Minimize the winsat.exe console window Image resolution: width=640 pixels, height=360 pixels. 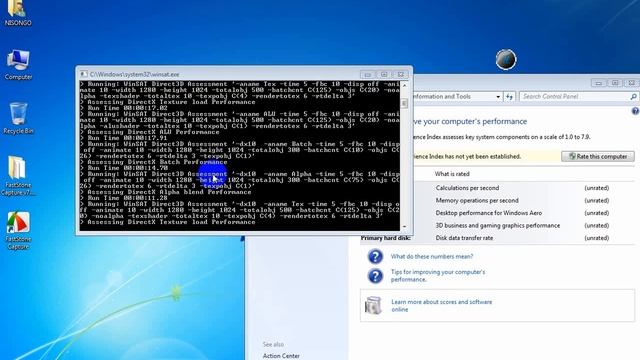(368, 74)
